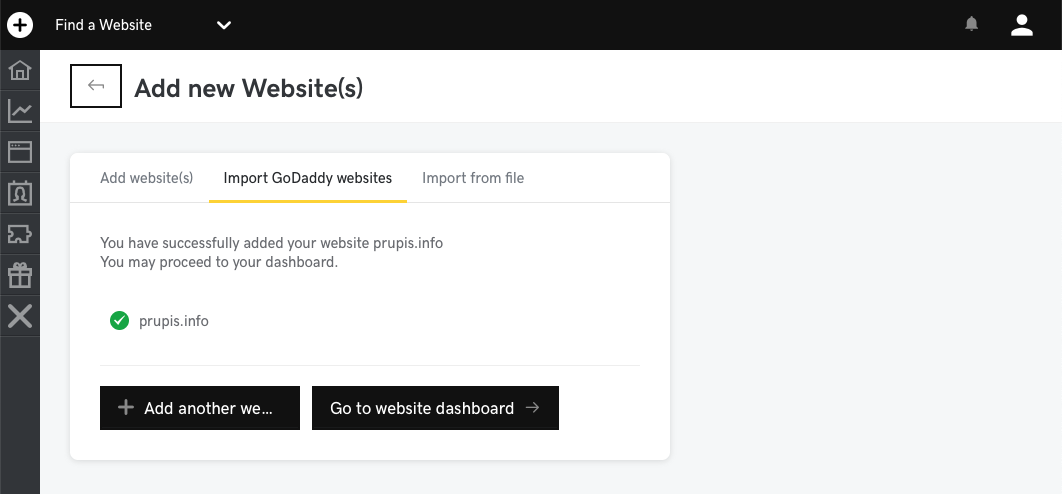Select the Import GoDaddy websites tab
Image resolution: width=1062 pixels, height=494 pixels.
pyautogui.click(x=308, y=178)
